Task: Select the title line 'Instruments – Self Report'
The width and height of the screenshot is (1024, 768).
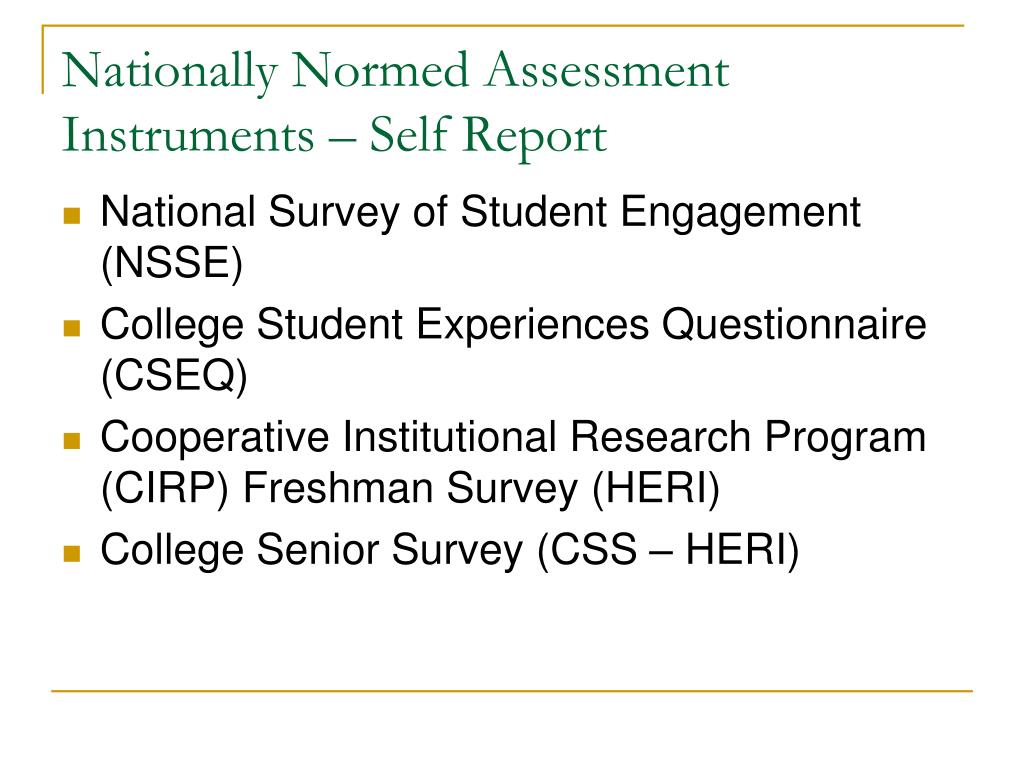Action: pos(334,136)
